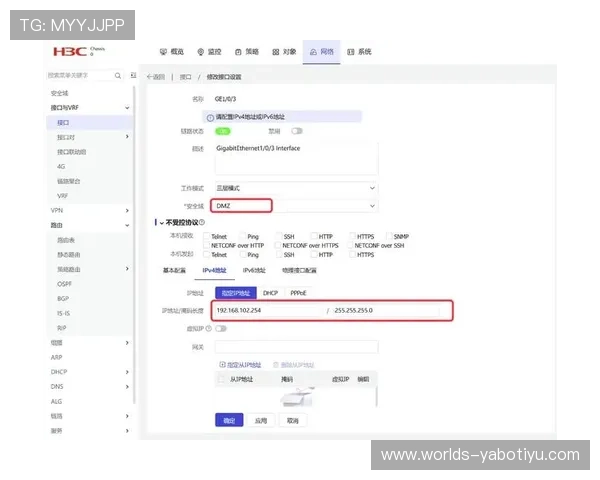Image resolution: width=600 pixels, height=480 pixels.
Task: Go back via ←返回 link
Action: (156, 77)
